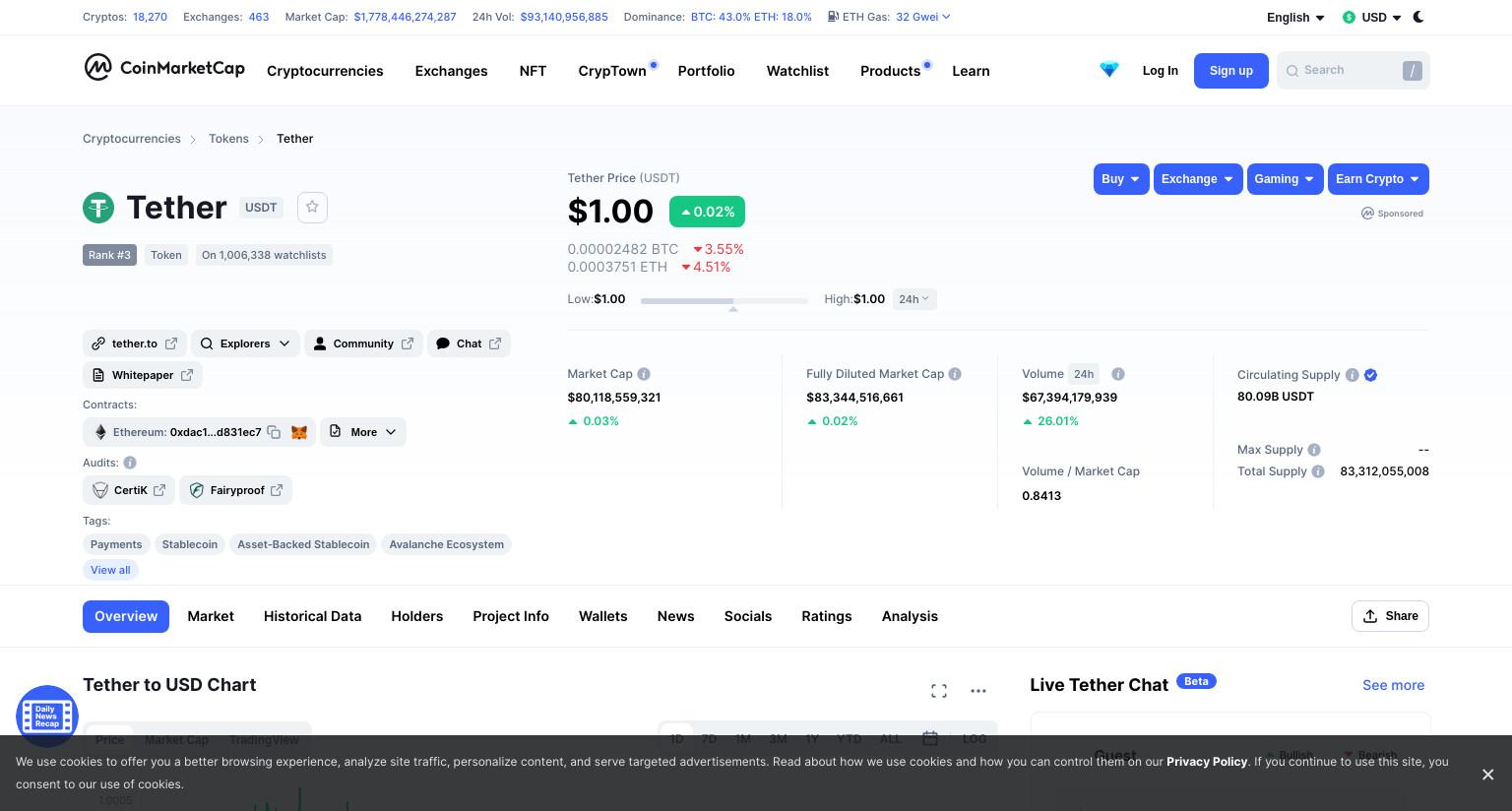Open Privacy Policy link in cookie banner
The width and height of the screenshot is (1512, 811).
pos(1207,762)
